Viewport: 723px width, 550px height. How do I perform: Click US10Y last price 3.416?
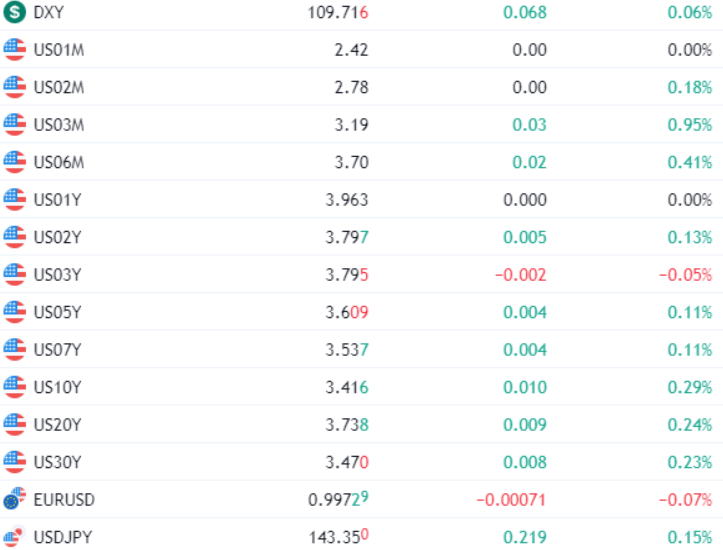(347, 388)
